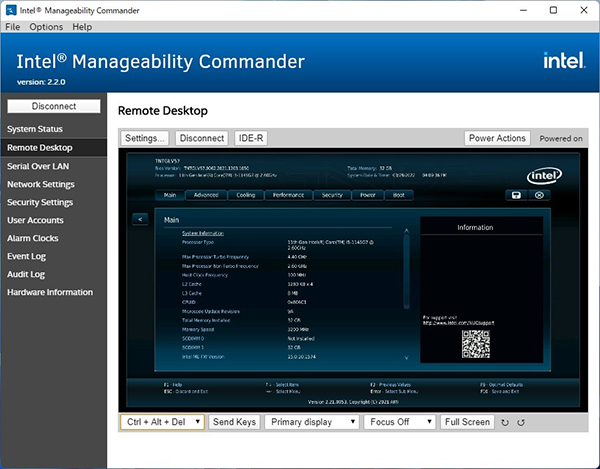
Task: Click the Intel logo inside BIOS screen
Action: tap(545, 176)
